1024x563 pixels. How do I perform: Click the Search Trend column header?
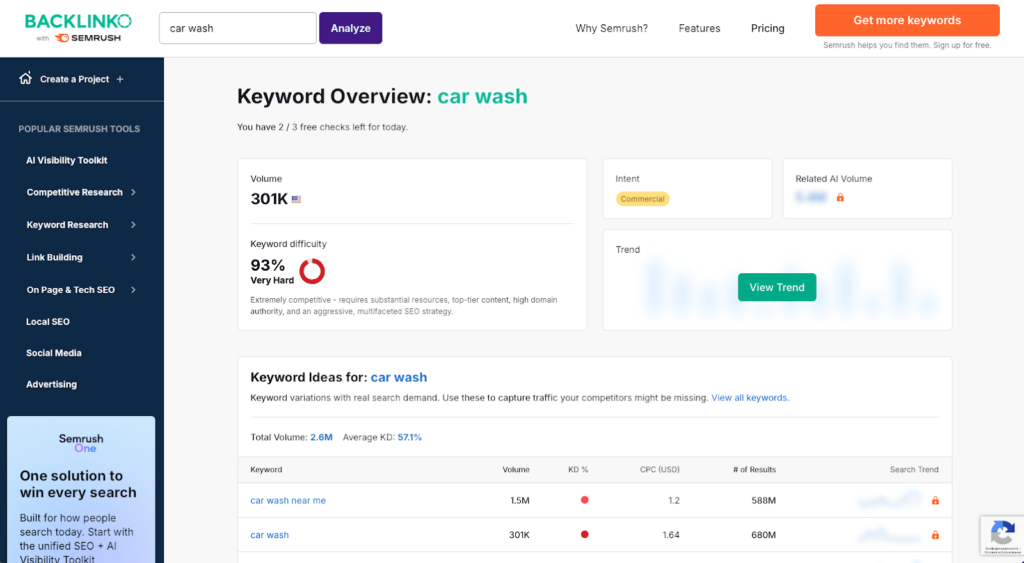point(914,470)
